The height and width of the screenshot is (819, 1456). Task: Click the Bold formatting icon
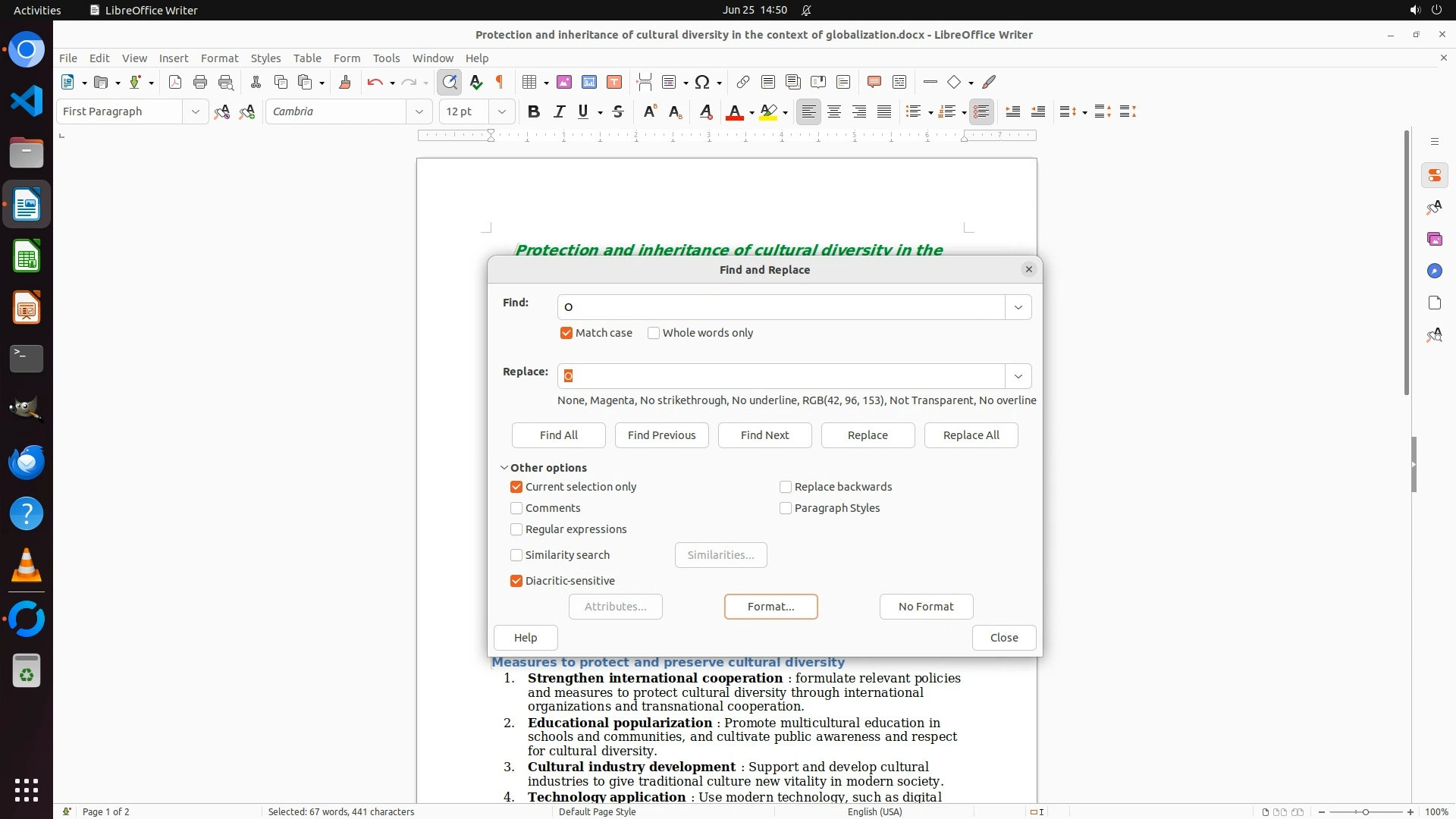534,111
